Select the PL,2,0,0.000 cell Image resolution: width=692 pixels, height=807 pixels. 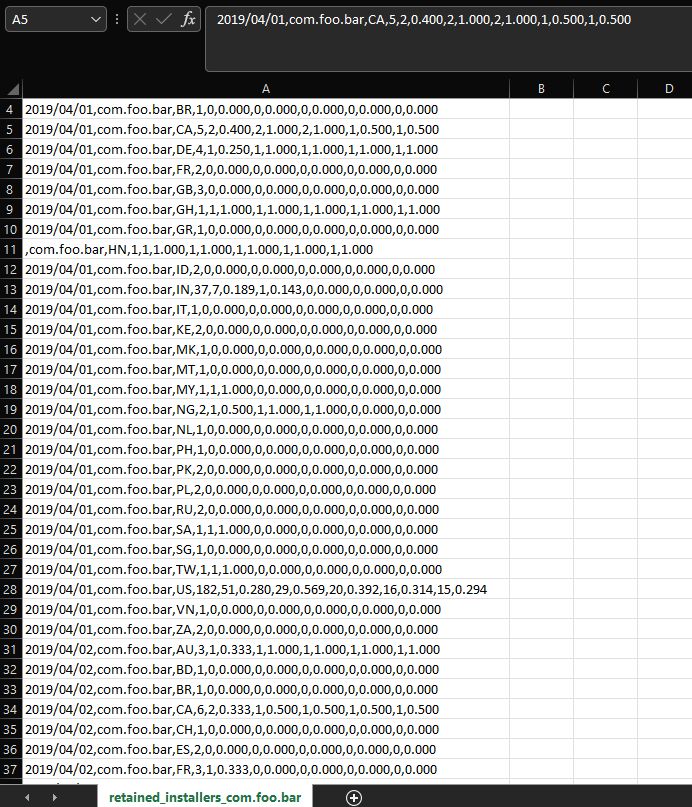tap(266, 489)
